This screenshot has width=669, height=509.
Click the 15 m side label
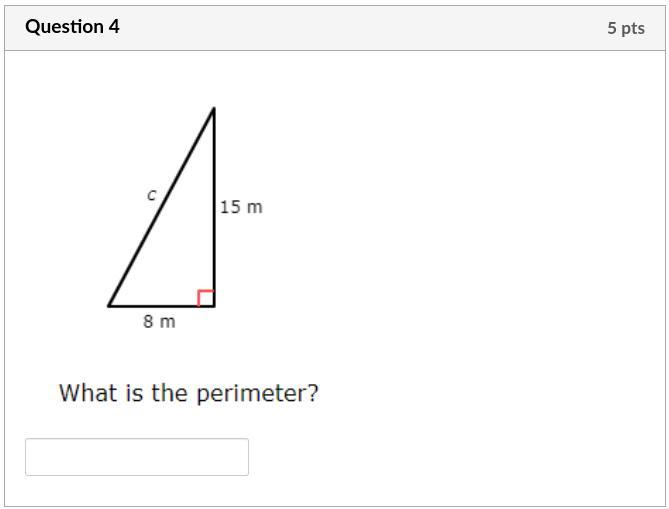click(x=241, y=207)
